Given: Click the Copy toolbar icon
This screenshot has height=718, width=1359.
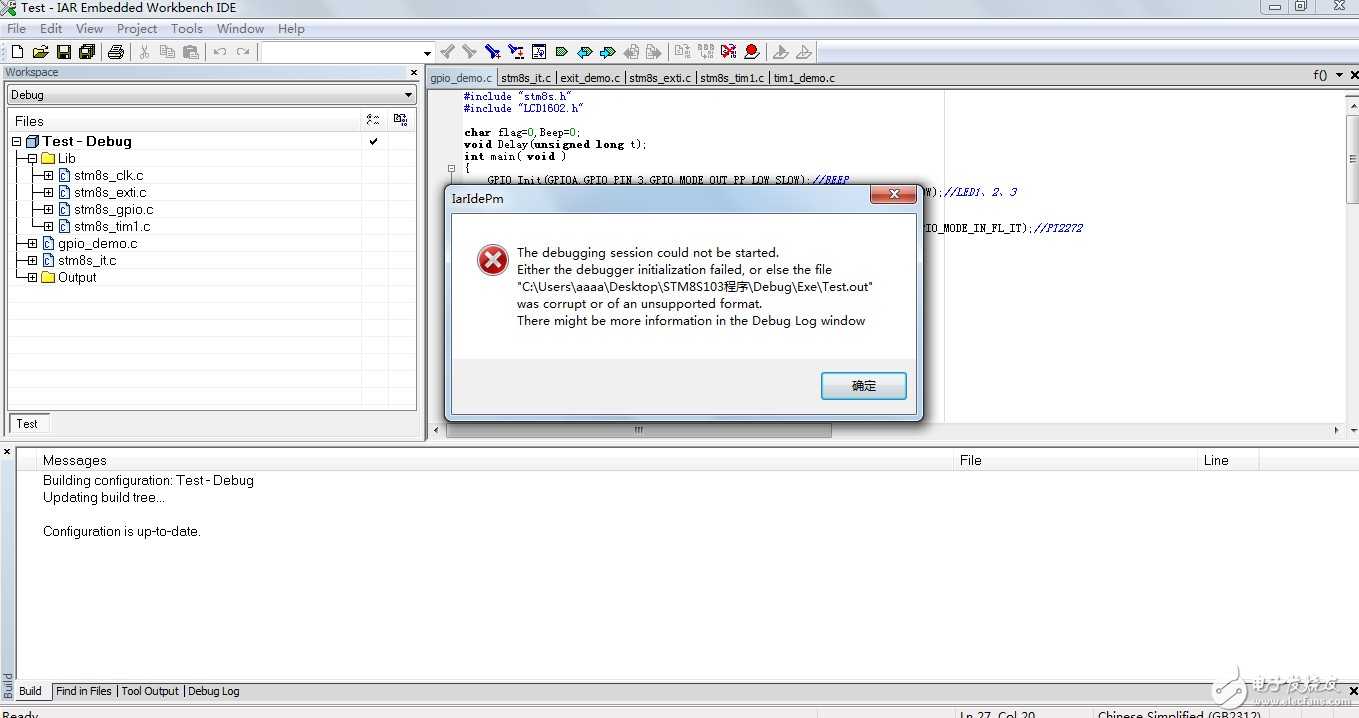Looking at the screenshot, I should click(167, 52).
